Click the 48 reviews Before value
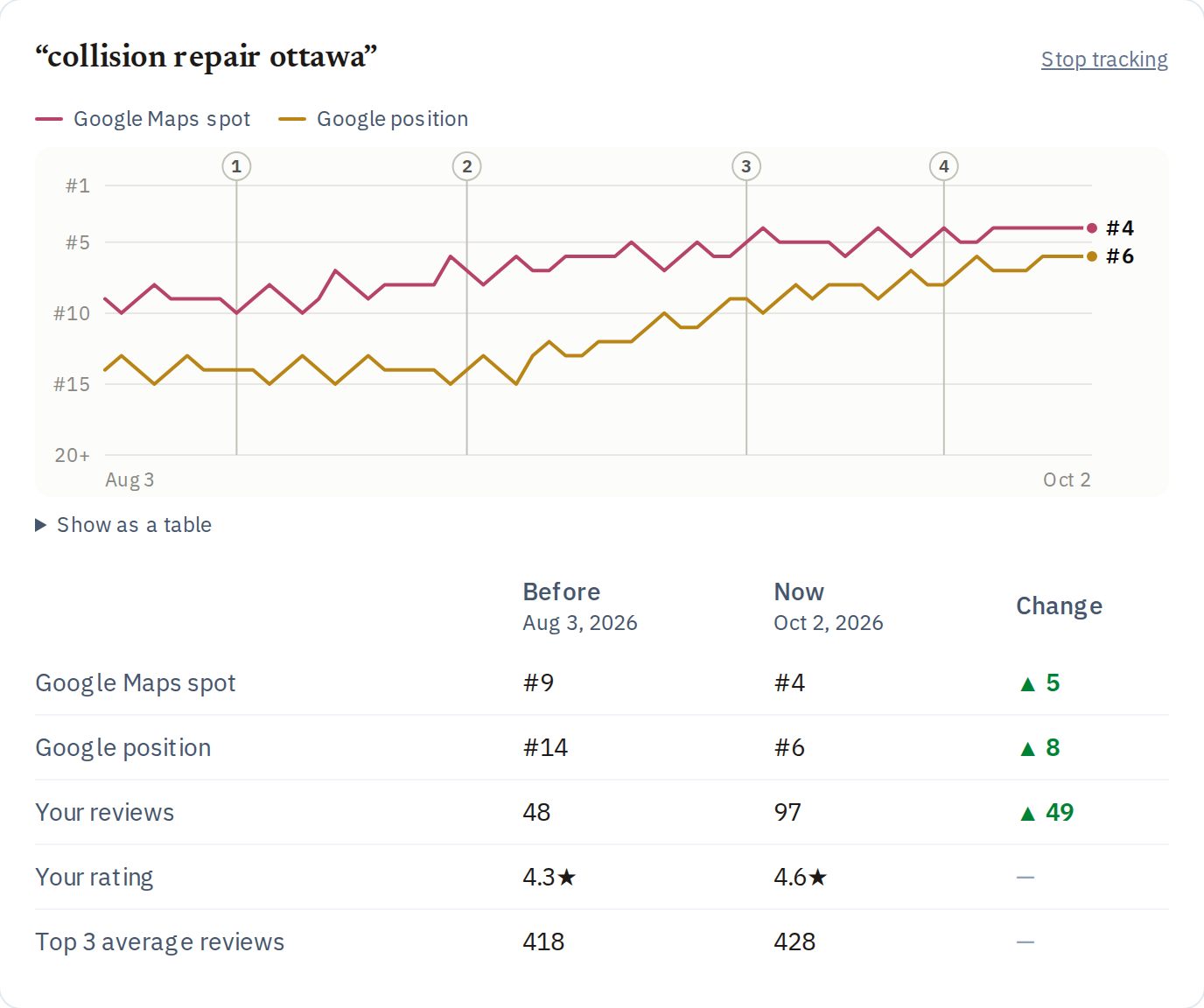This screenshot has height=1008, width=1204. click(x=536, y=813)
